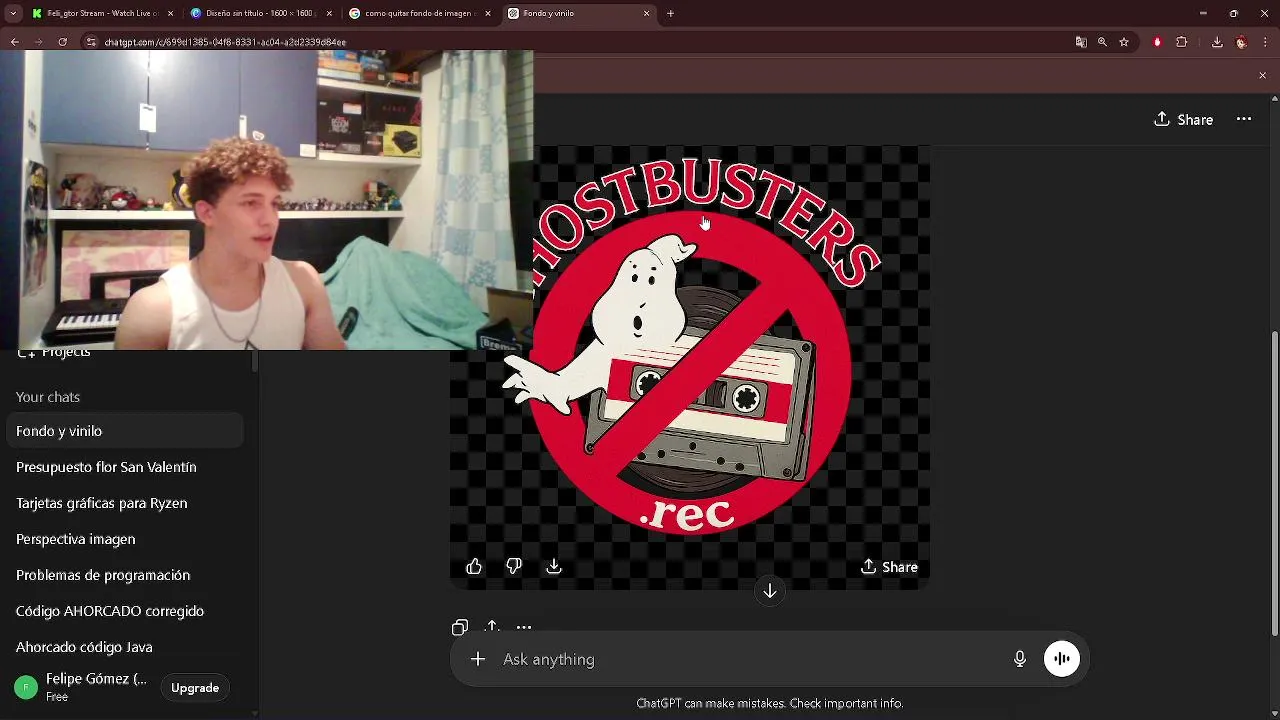Open the extensions puzzle icon
1280x720 pixels.
(x=1181, y=42)
